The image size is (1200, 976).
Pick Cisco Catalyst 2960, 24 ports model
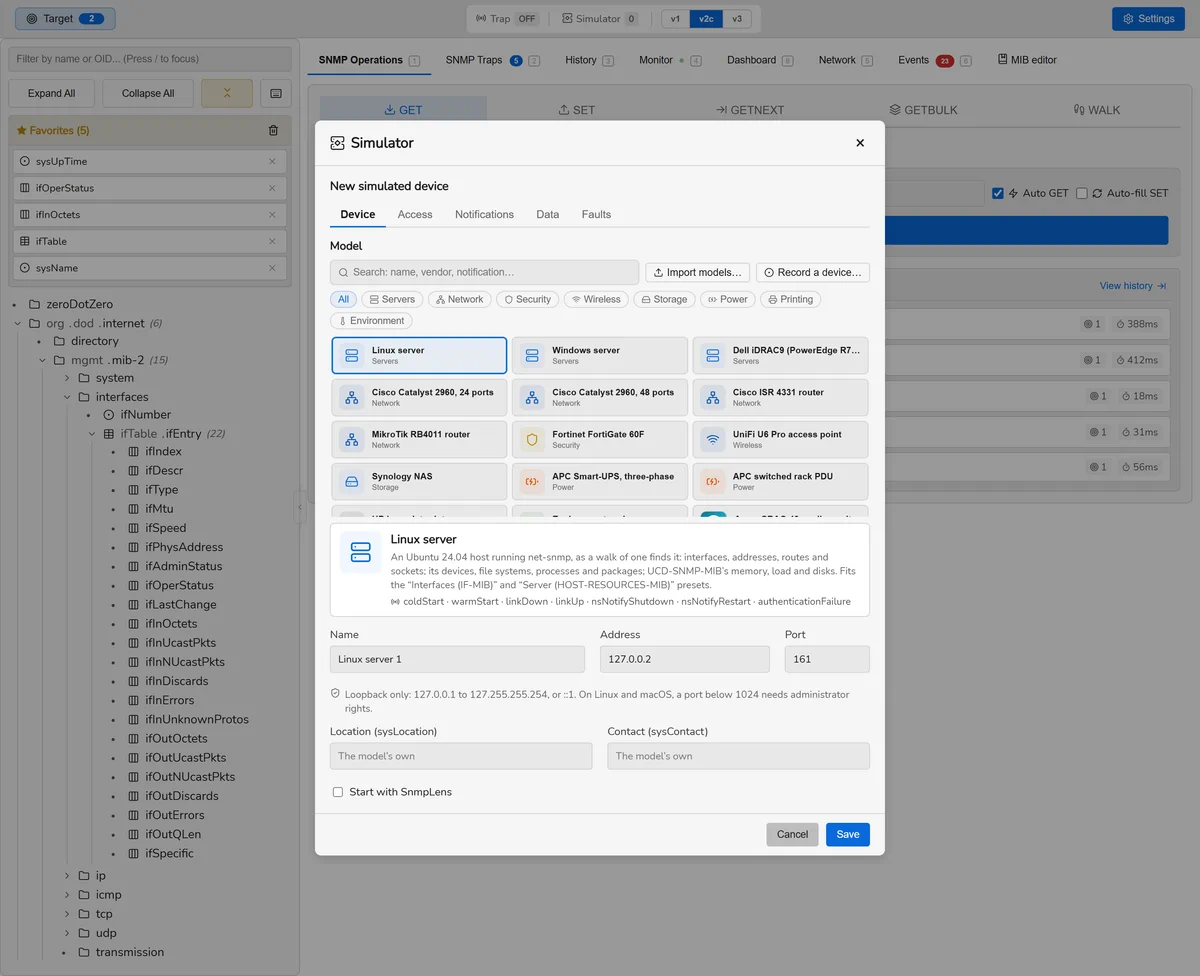[x=419, y=397]
